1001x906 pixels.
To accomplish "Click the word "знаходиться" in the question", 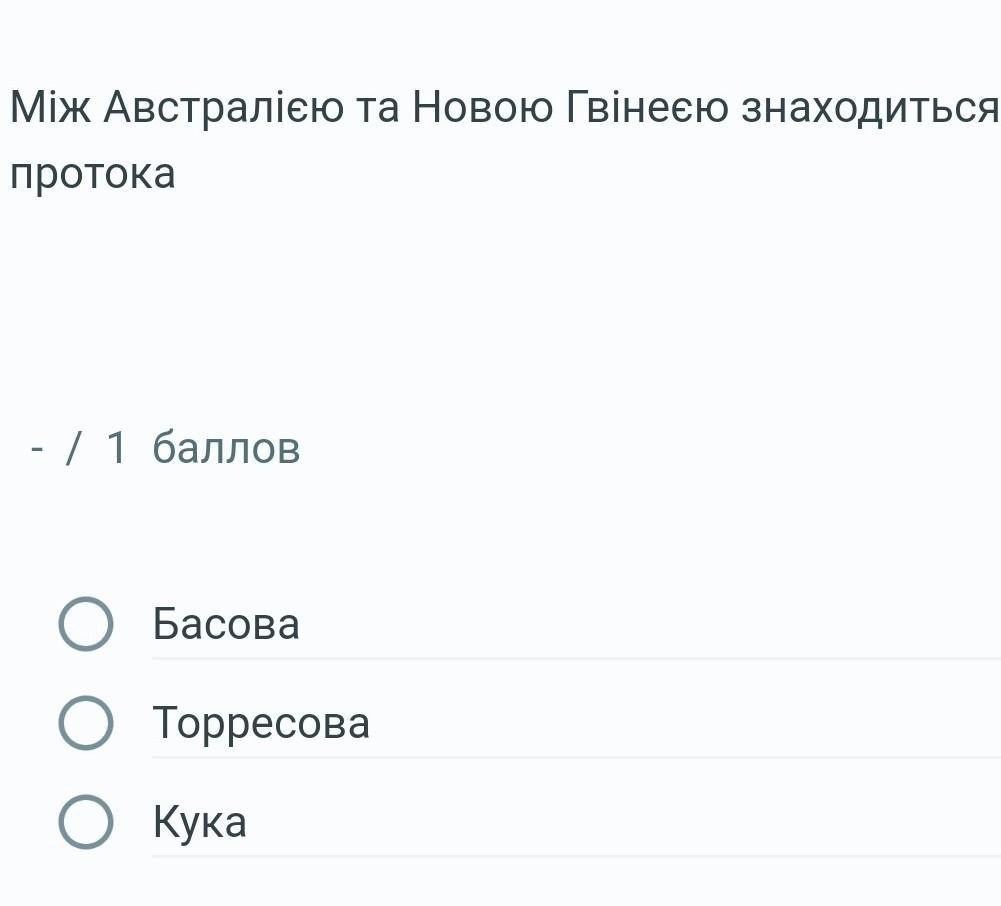I will click(x=868, y=108).
